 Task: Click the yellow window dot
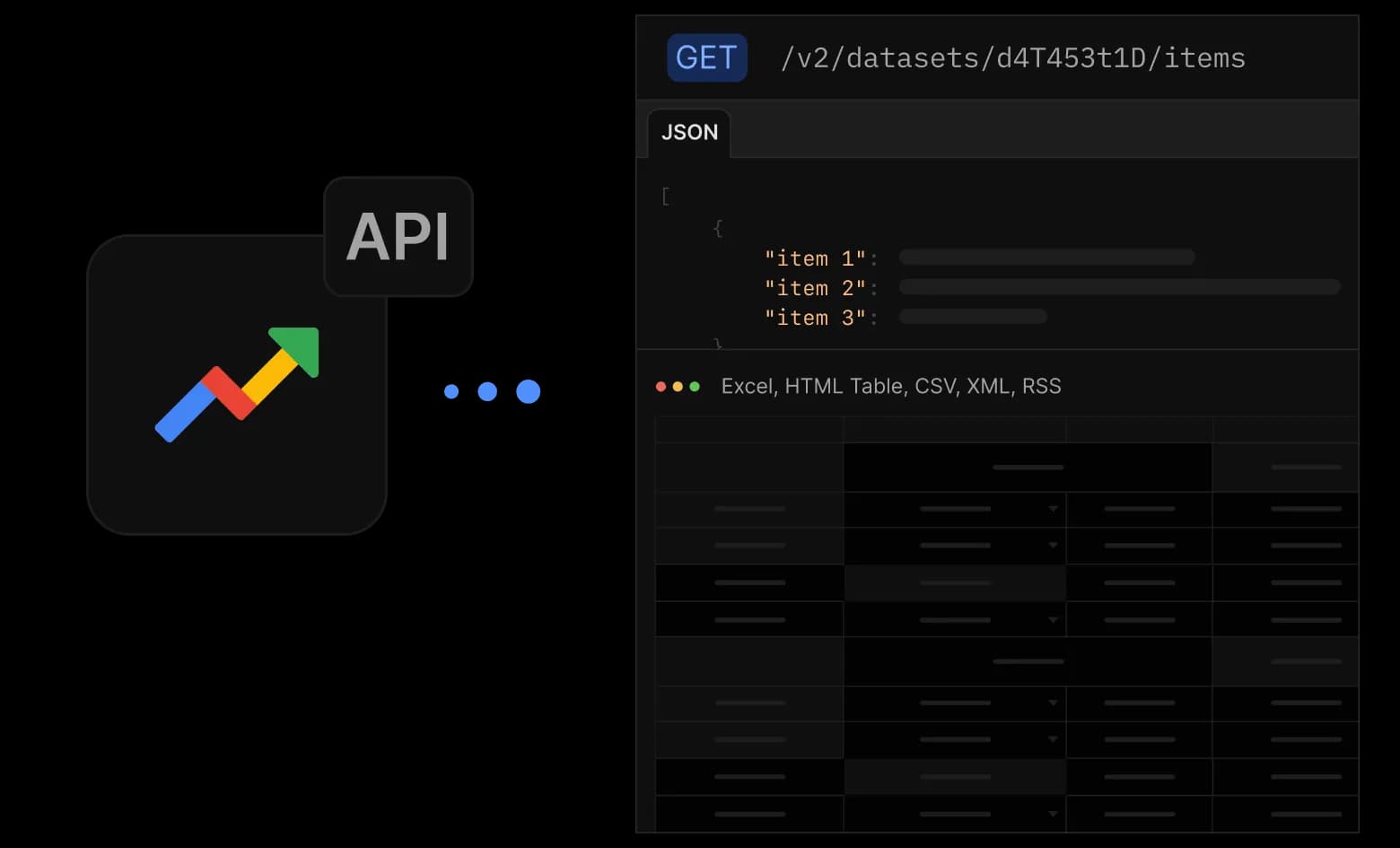tap(678, 387)
